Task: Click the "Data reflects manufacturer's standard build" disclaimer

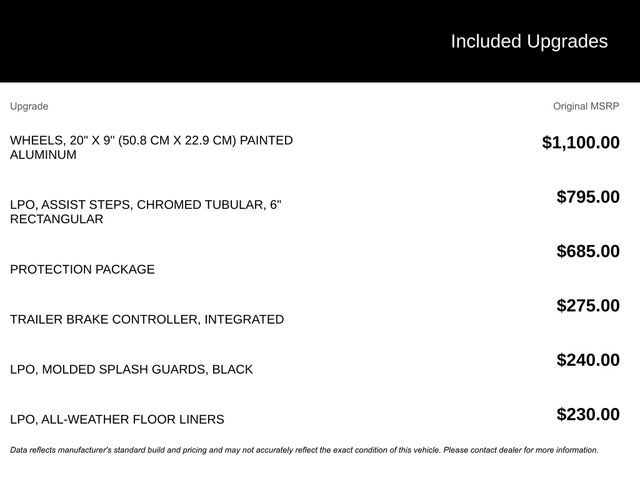Action: (x=150, y=450)
